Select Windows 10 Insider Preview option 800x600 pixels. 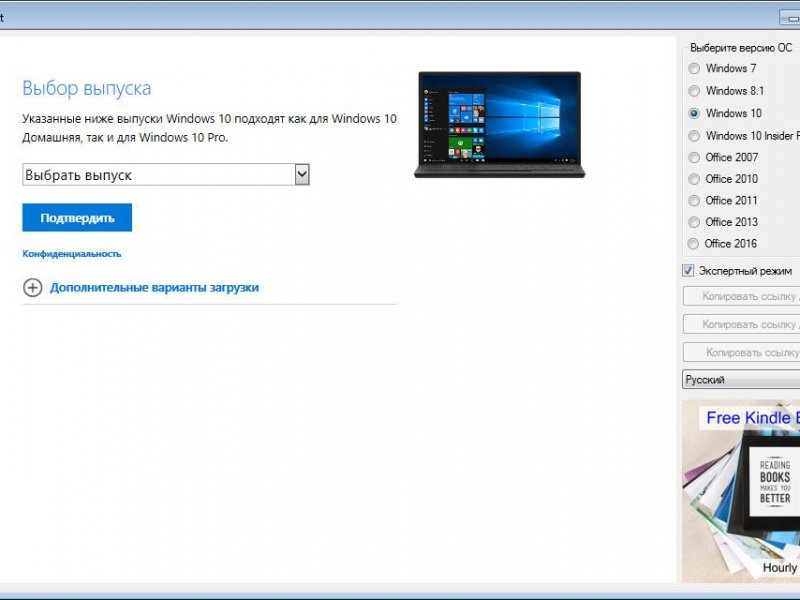[x=694, y=136]
